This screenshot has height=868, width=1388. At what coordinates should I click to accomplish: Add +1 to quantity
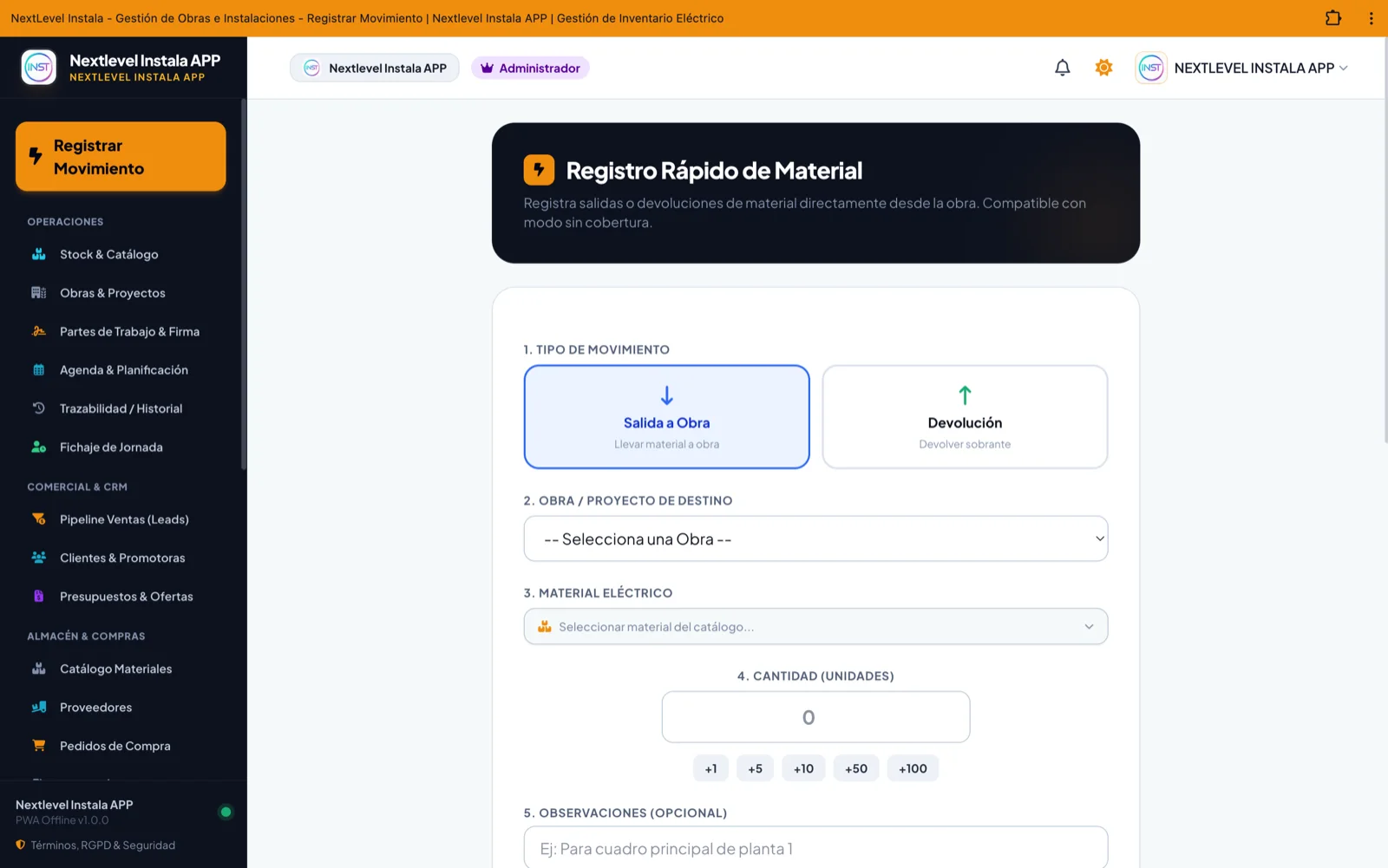click(x=710, y=768)
